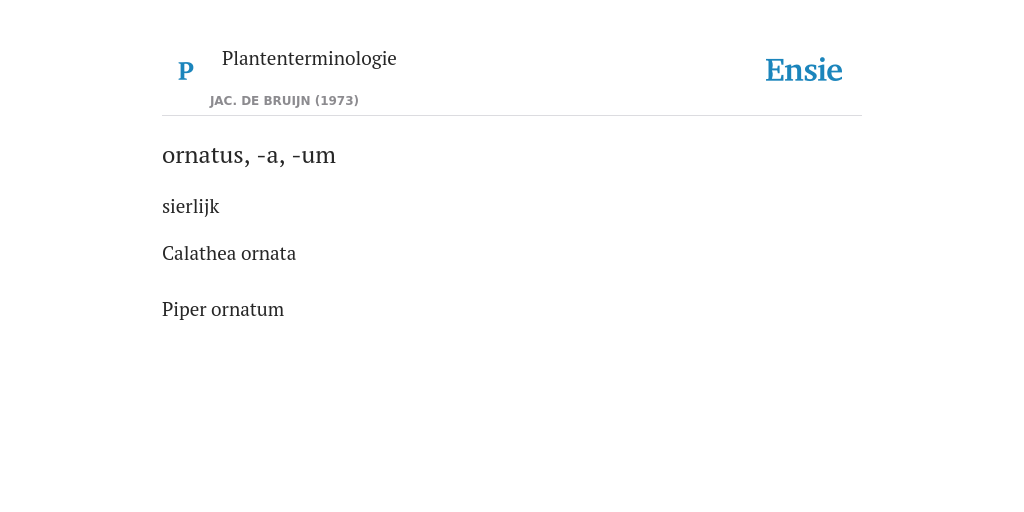Click the word Piper in the example

coord(184,310)
